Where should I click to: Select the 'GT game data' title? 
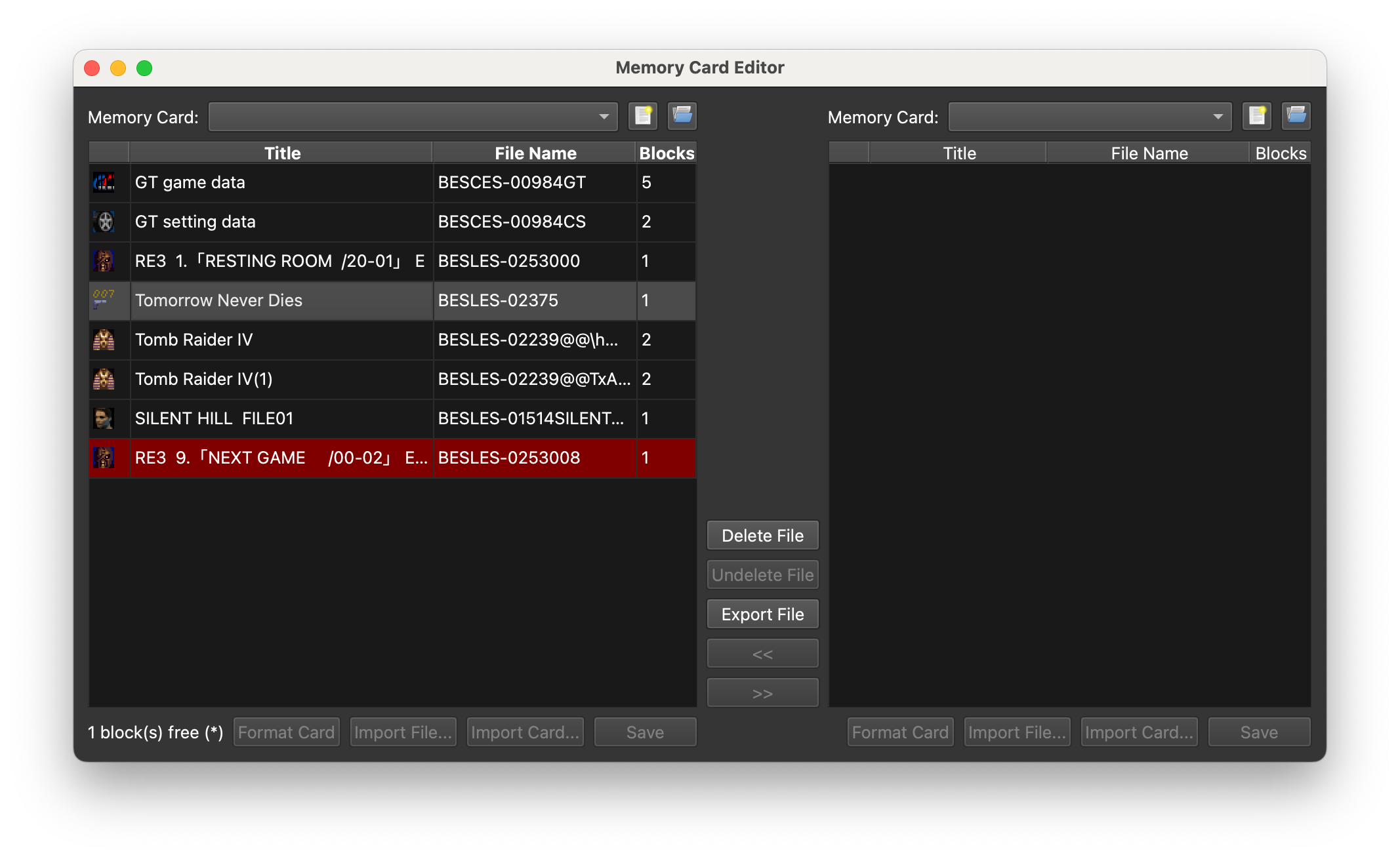click(x=190, y=182)
